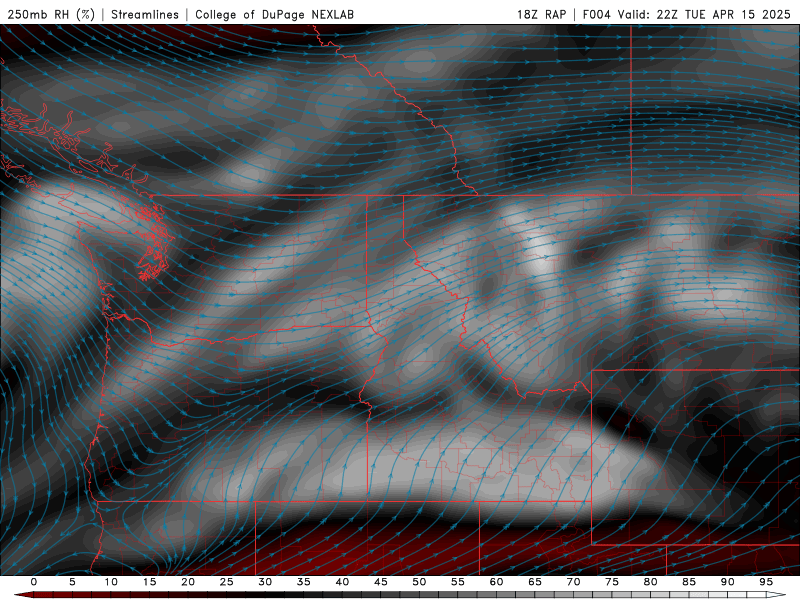Click the "18Z RAP" model run label
The image size is (800, 600).
(542, 14)
